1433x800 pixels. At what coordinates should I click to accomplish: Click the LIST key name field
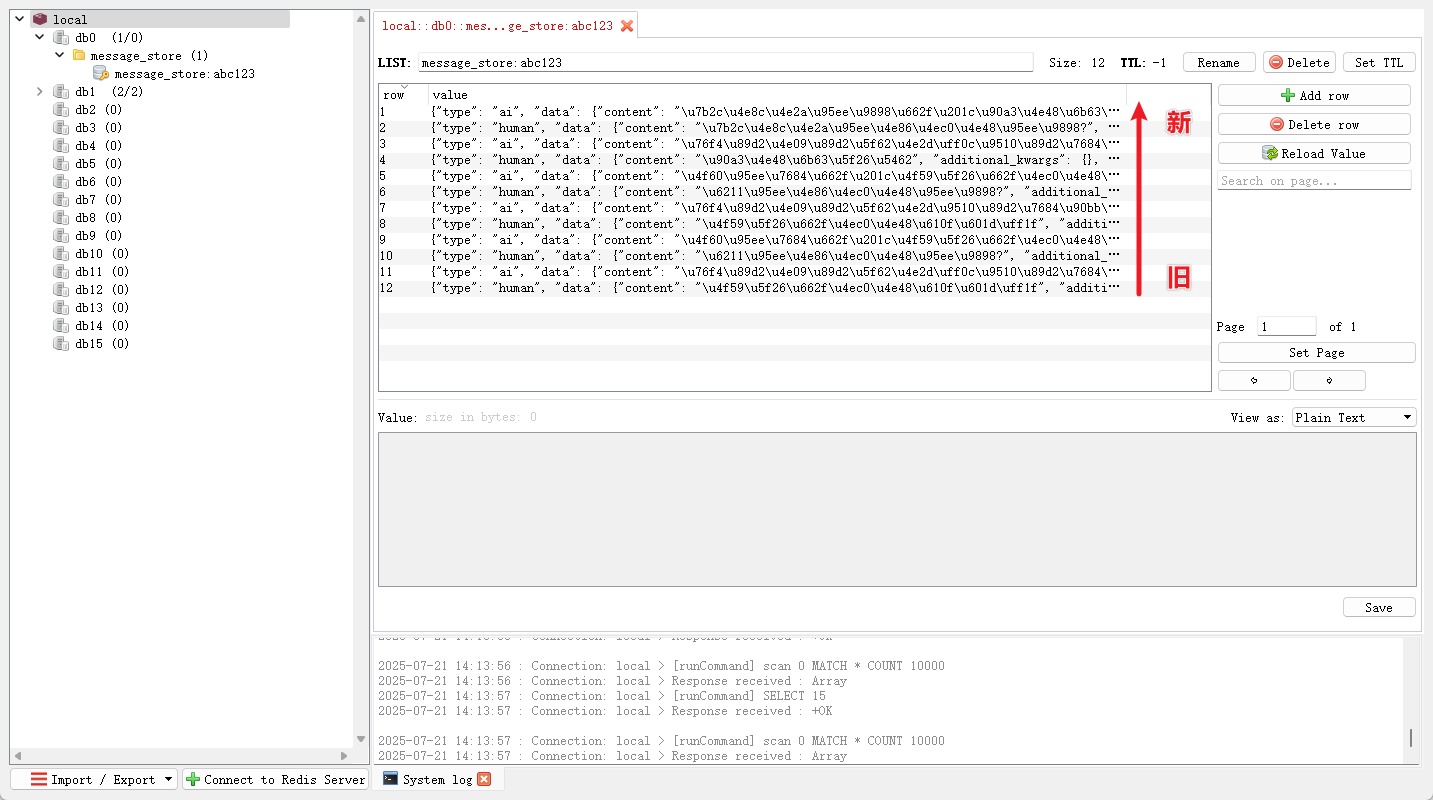(725, 62)
